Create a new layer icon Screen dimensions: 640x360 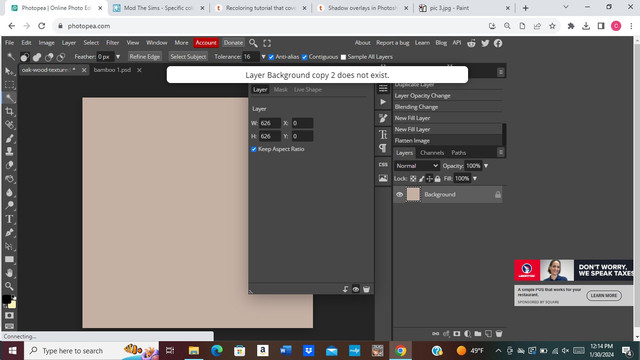[x=488, y=334]
